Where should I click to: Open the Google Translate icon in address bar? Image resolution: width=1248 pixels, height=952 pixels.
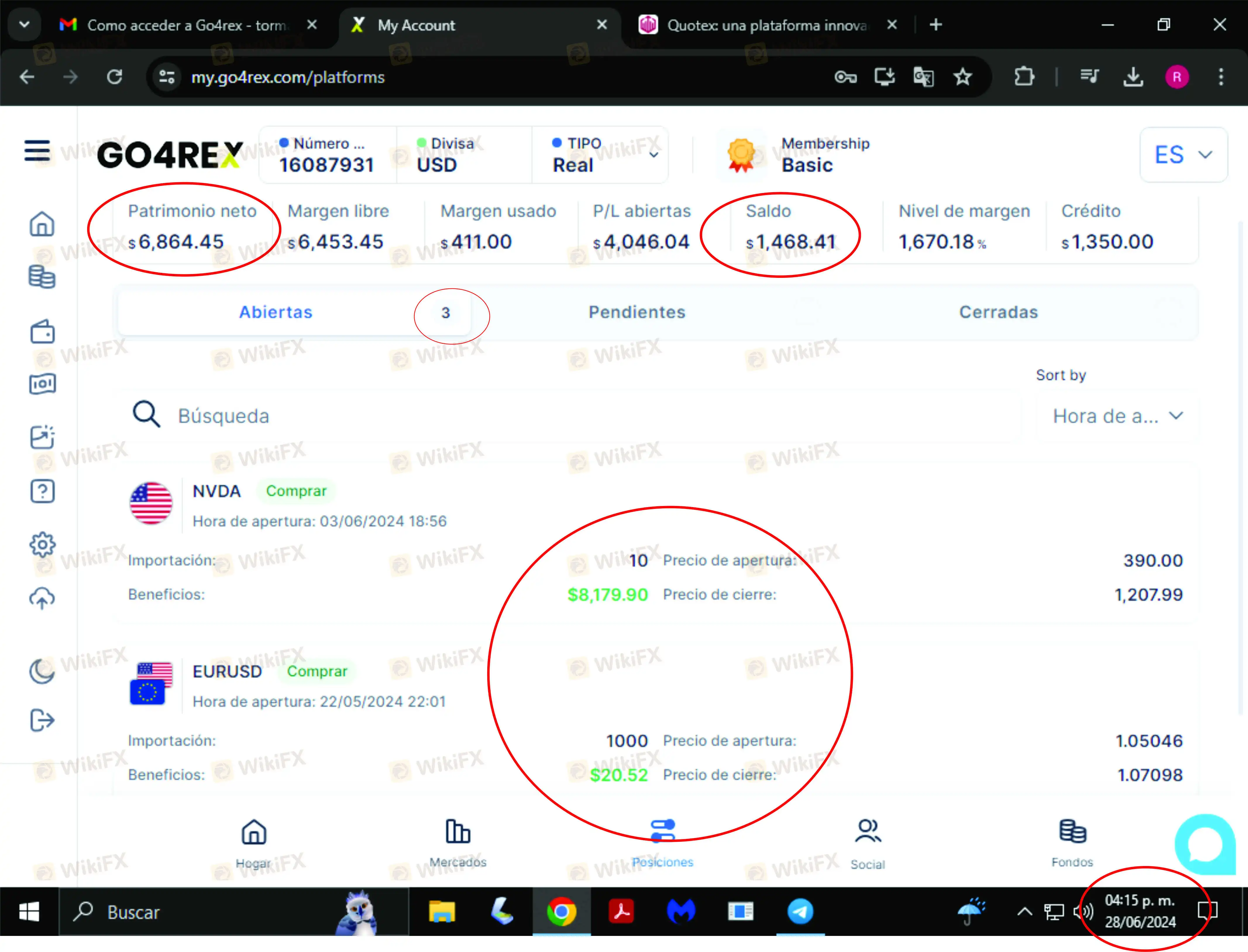[x=924, y=77]
